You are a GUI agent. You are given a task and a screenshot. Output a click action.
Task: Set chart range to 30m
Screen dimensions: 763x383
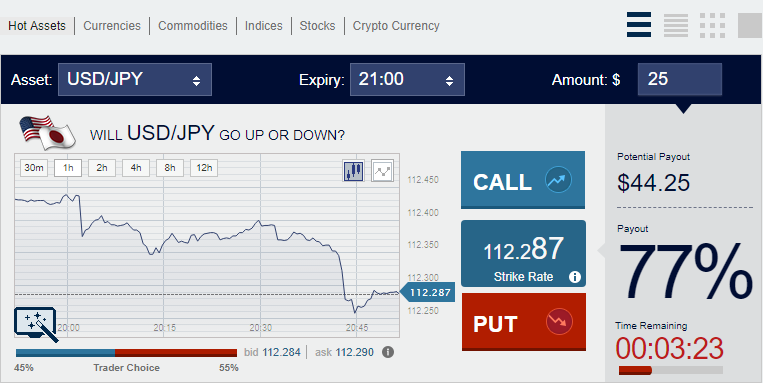[34, 168]
